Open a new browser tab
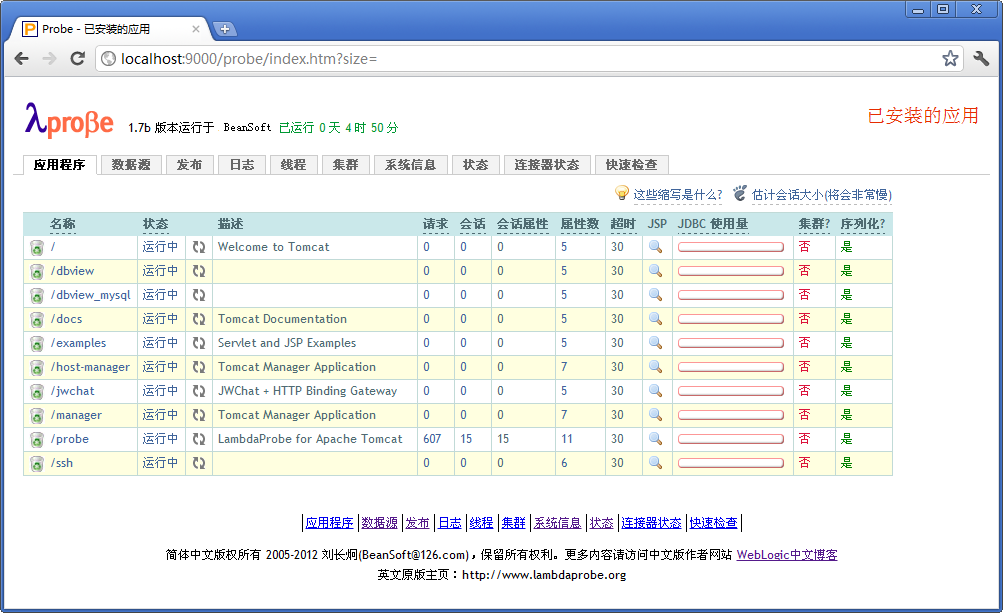Image resolution: width=1003 pixels, height=613 pixels. 225,29
